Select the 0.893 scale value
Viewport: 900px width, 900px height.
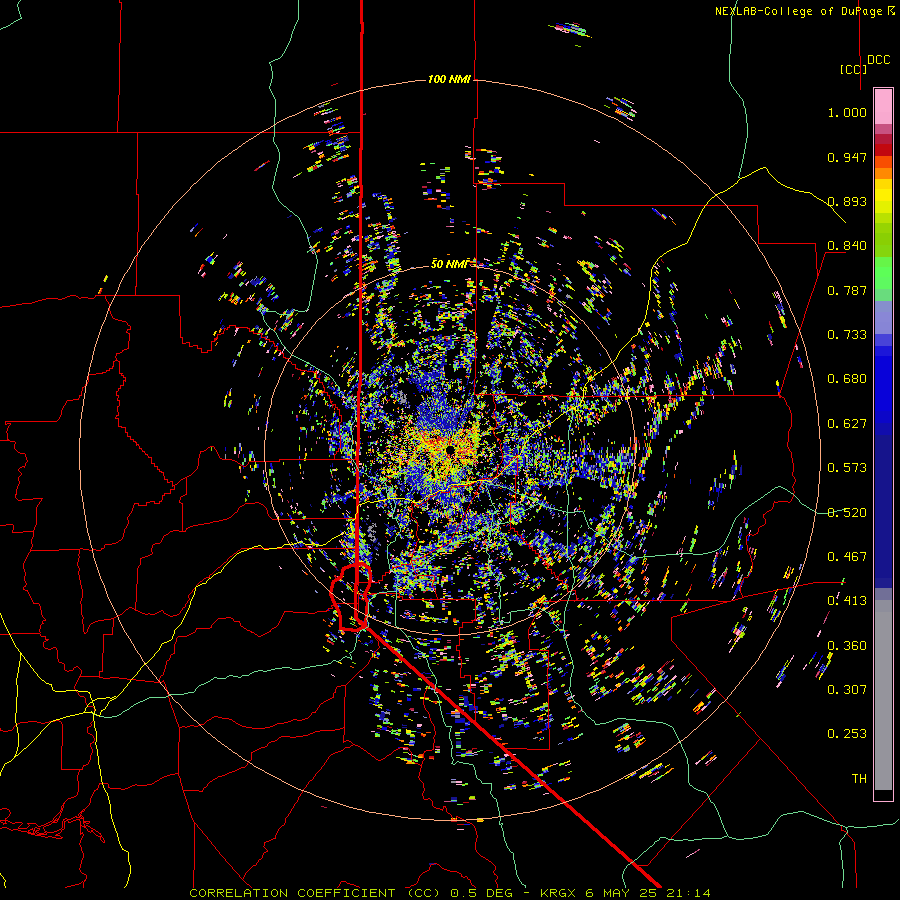pyautogui.click(x=847, y=201)
